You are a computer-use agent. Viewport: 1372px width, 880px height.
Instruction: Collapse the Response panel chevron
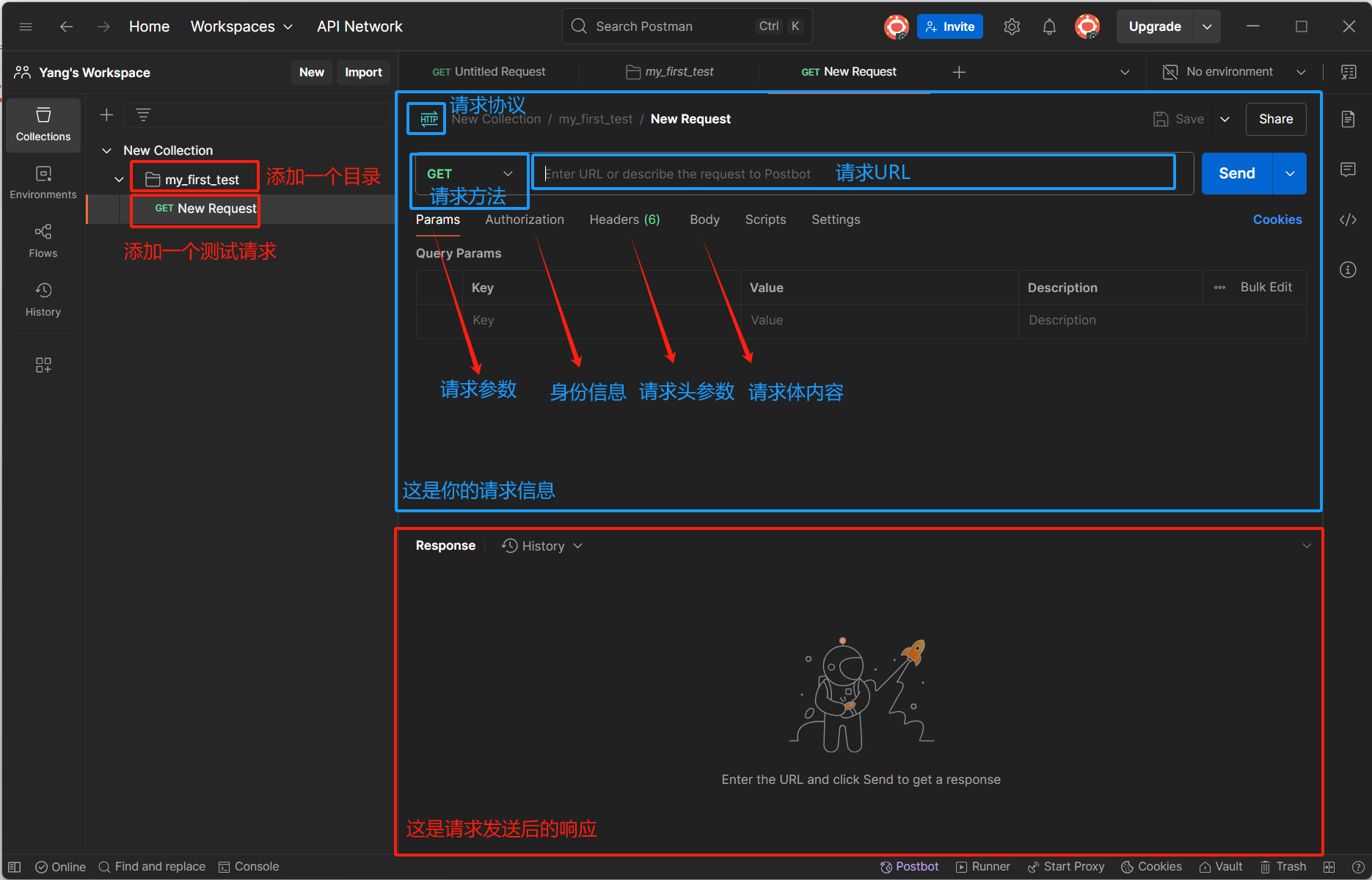1307,546
